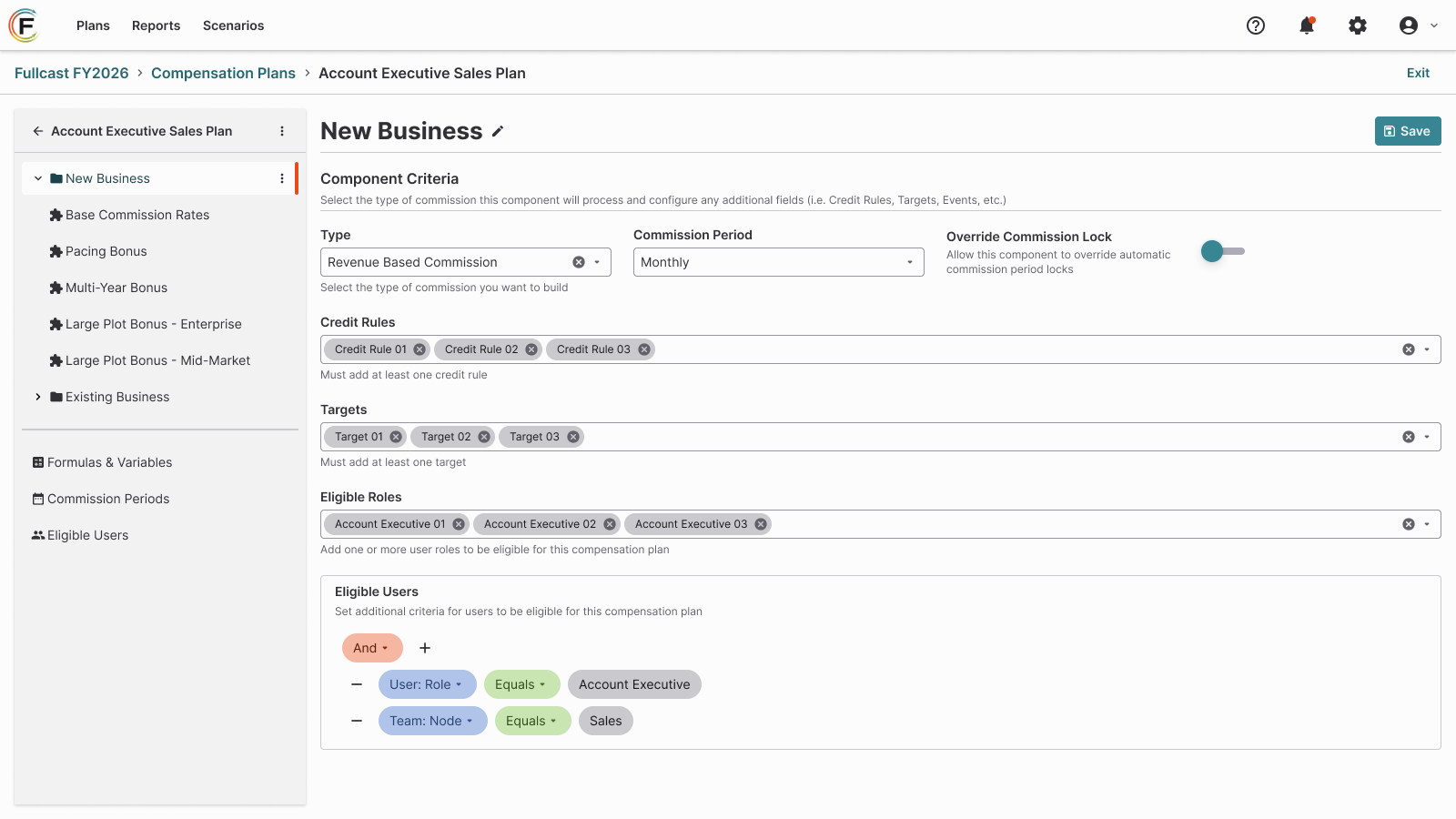Remove the Target 02 chip
Viewport: 1456px width, 819px height.
(484, 437)
